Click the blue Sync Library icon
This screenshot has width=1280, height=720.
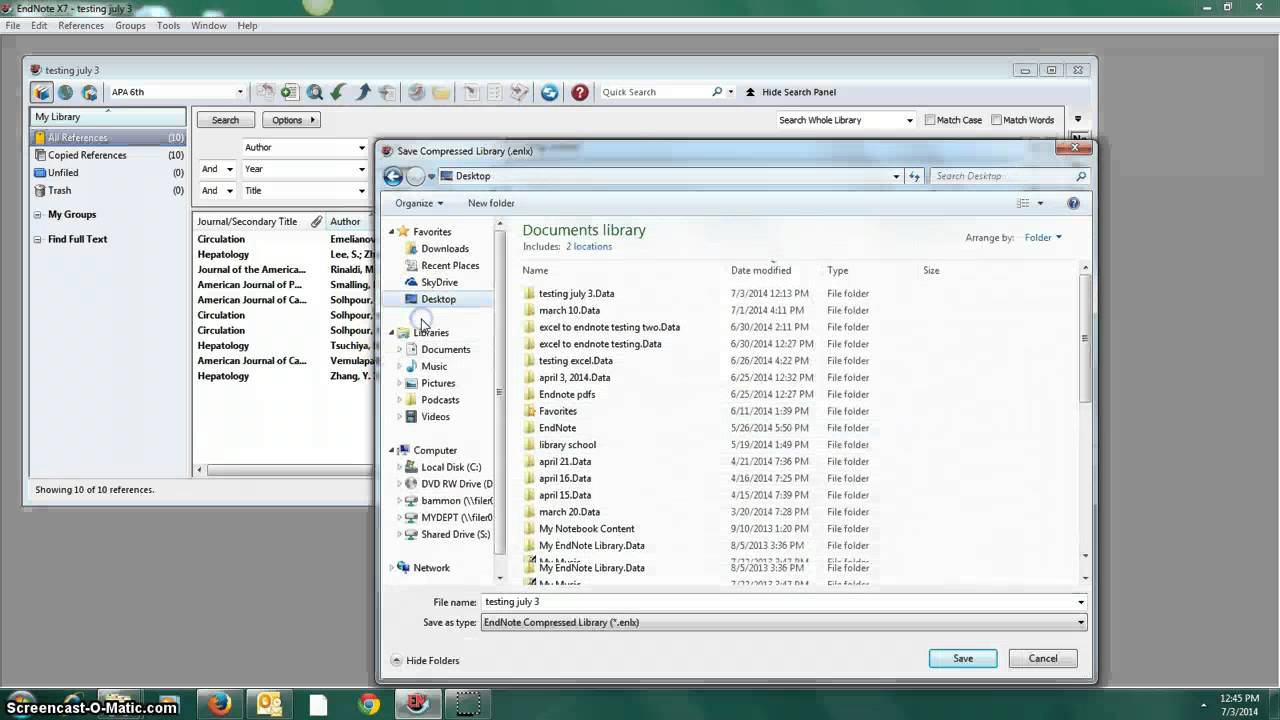pos(550,92)
